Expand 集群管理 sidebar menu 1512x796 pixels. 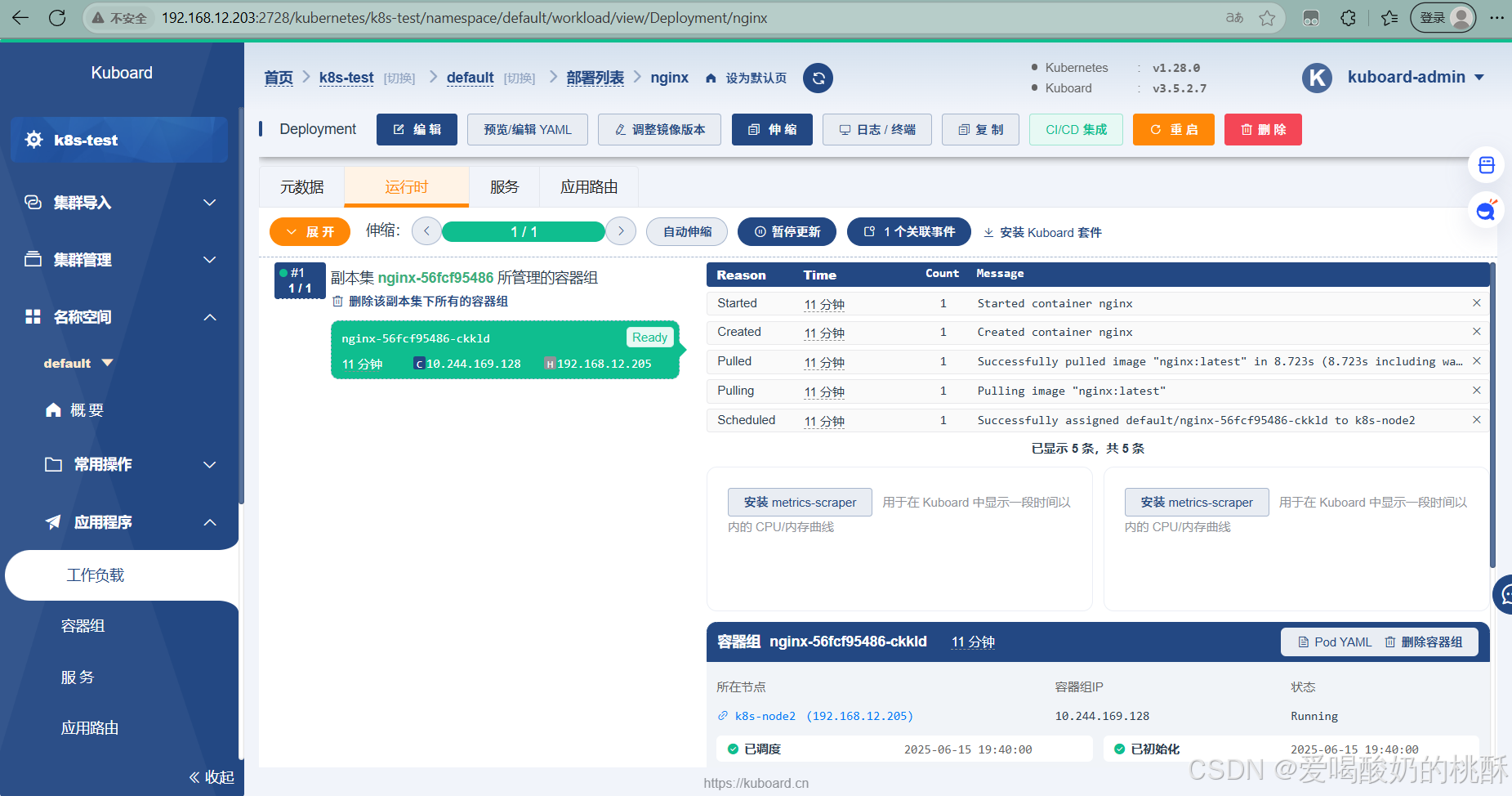(119, 259)
